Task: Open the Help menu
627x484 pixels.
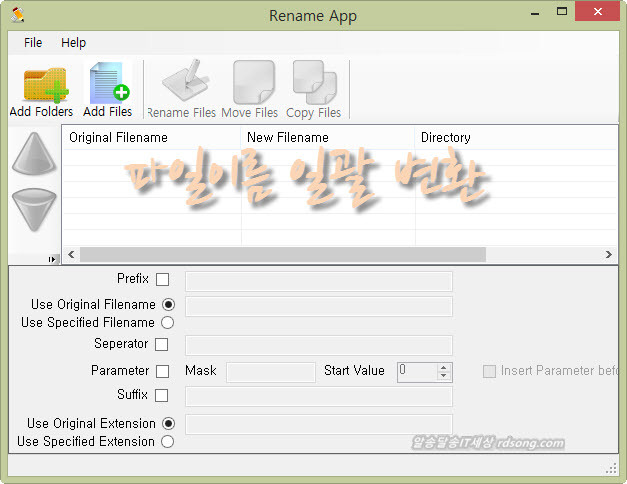Action: pos(73,43)
